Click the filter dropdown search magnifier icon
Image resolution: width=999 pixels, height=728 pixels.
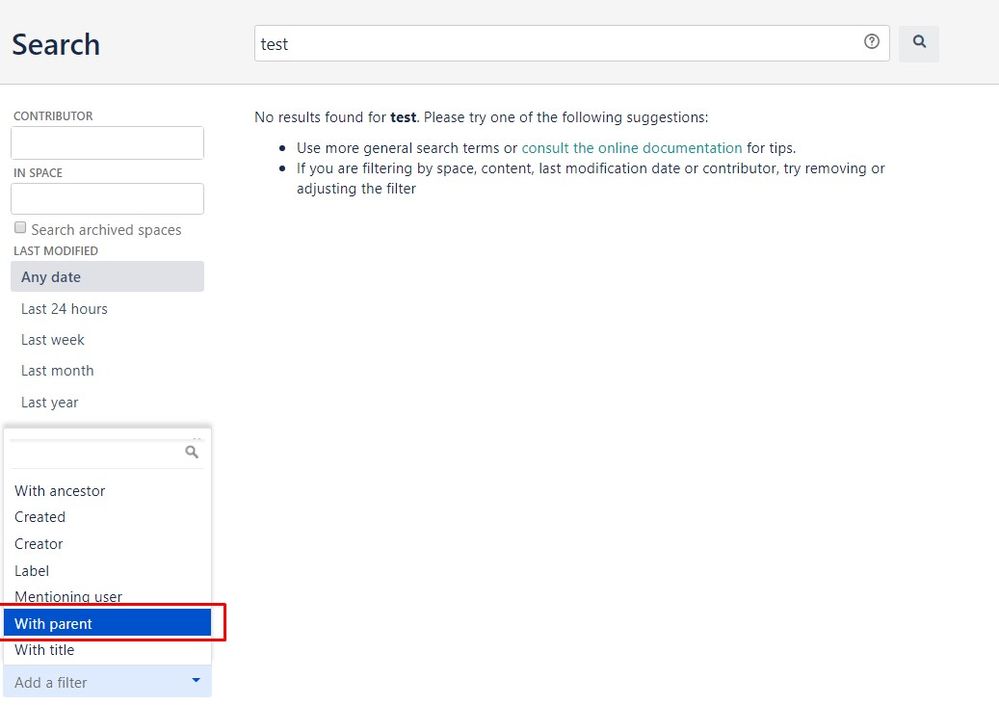click(x=191, y=452)
